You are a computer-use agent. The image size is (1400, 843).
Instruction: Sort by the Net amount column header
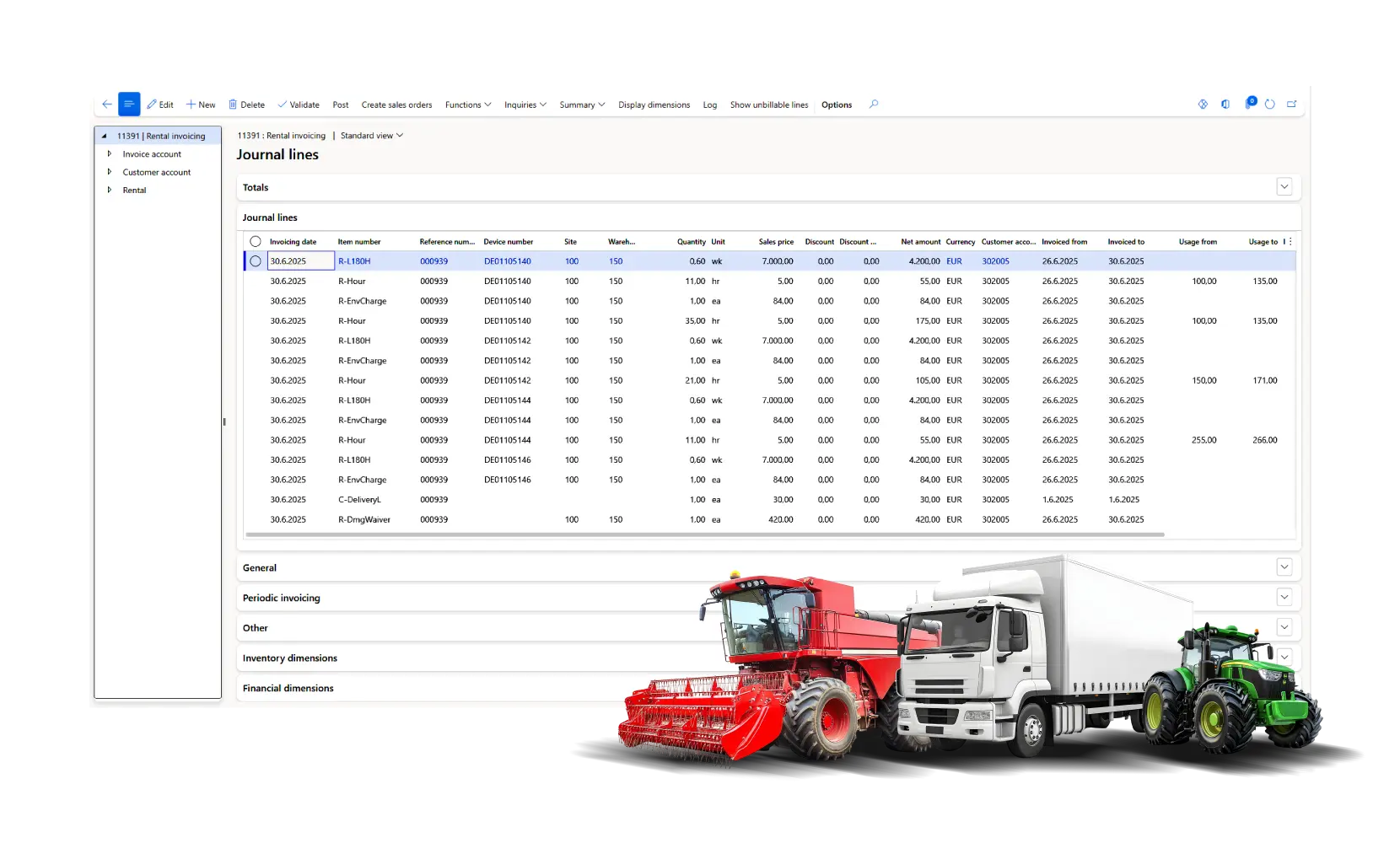(920, 242)
